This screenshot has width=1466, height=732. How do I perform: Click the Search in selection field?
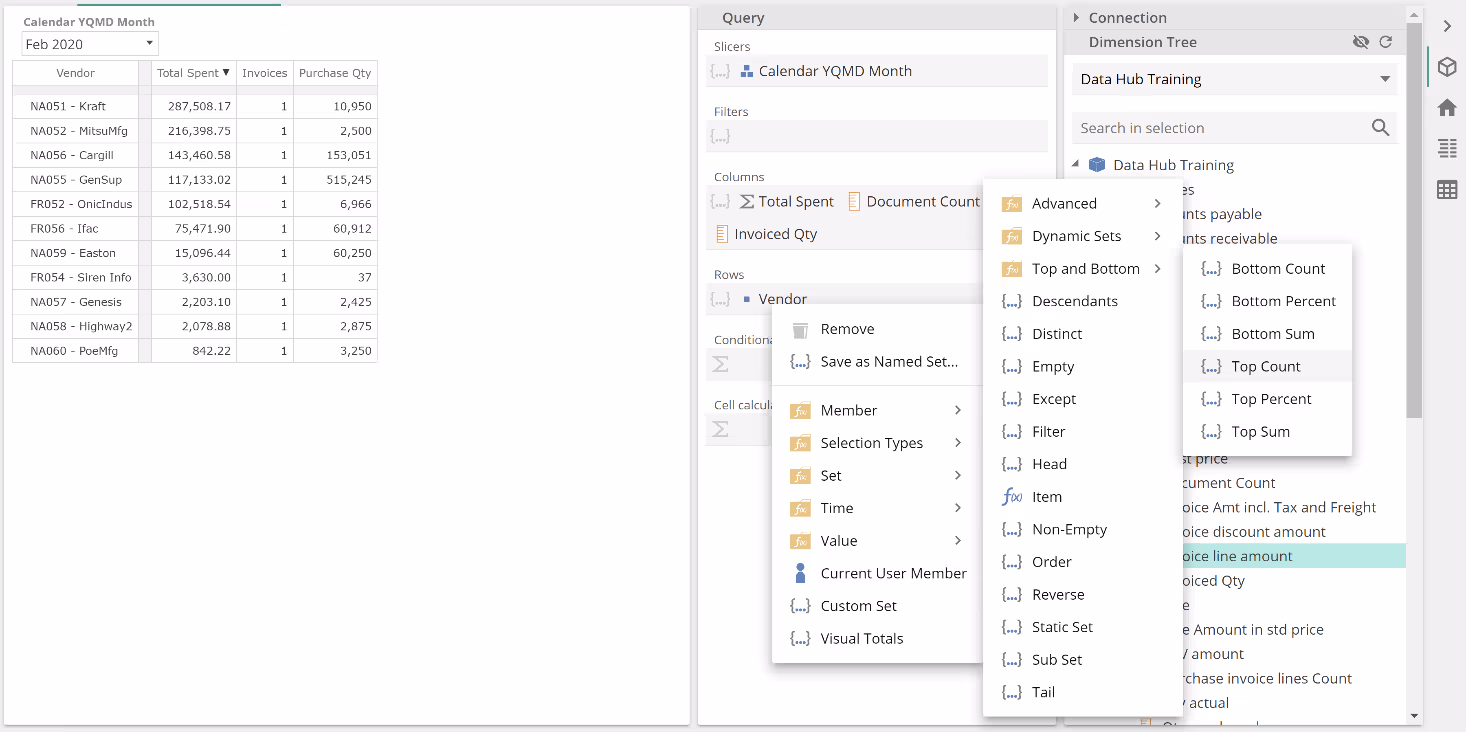[x=1220, y=128]
